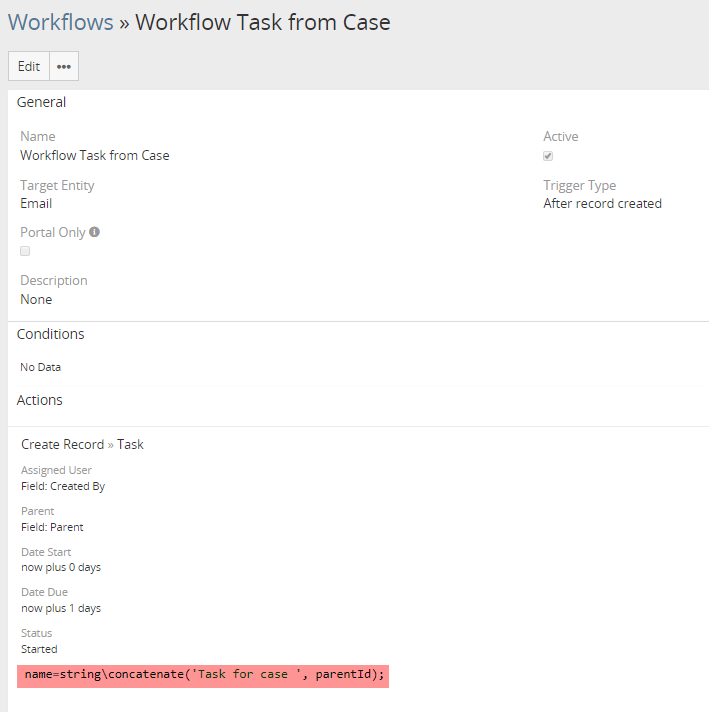Viewport: 709px width, 712px height.
Task: Click the Description value None
Action: [36, 299]
